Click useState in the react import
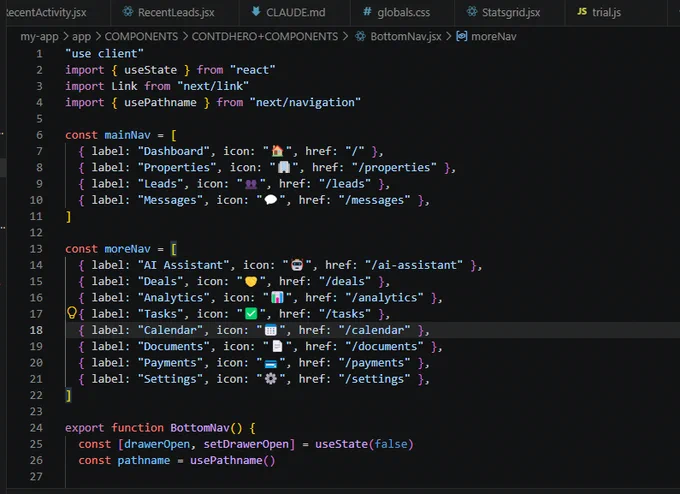This screenshot has height=494, width=680. pyautogui.click(x=150, y=70)
